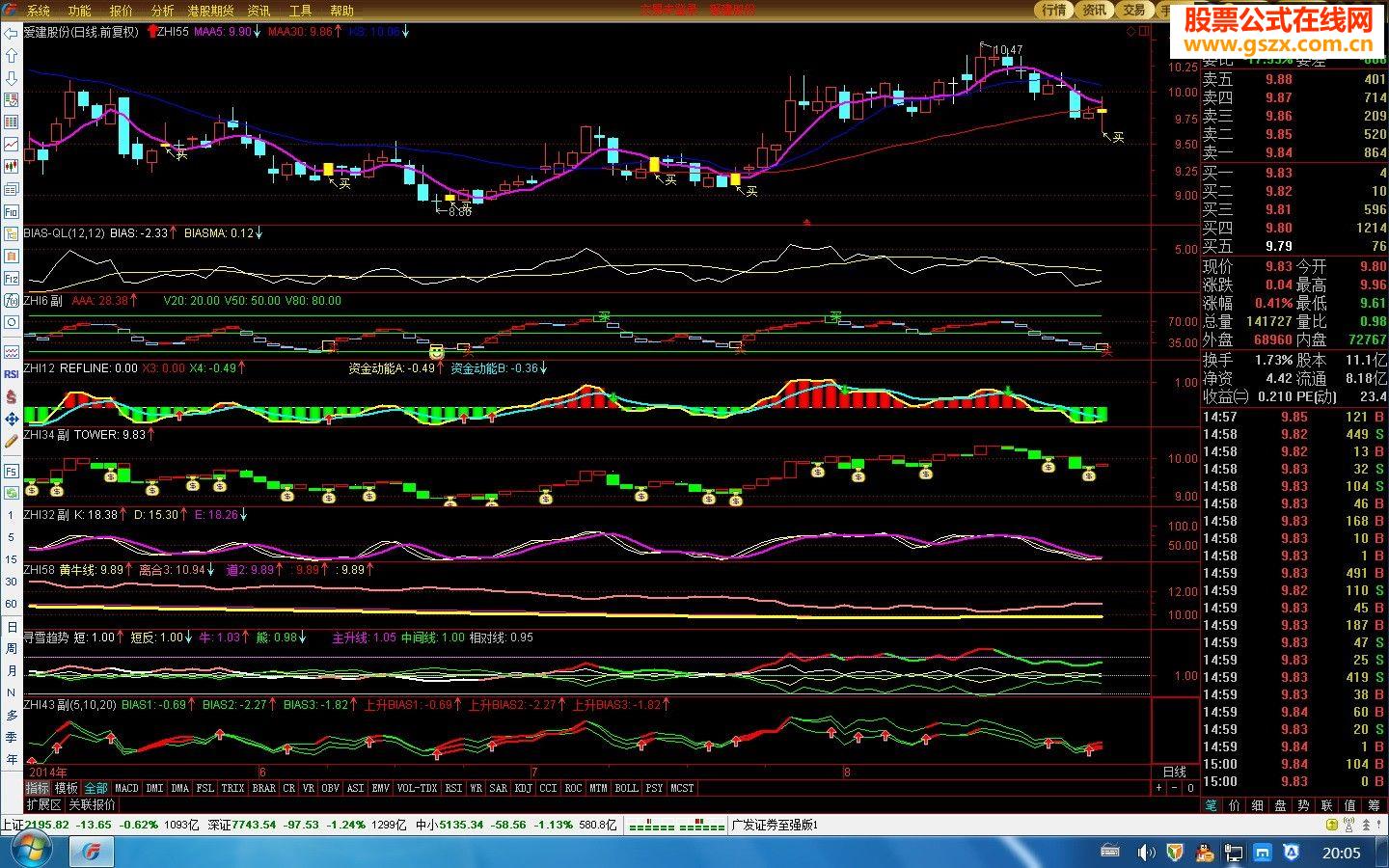Select the 周 weekly period button
The height and width of the screenshot is (868, 1389).
pyautogui.click(x=11, y=649)
